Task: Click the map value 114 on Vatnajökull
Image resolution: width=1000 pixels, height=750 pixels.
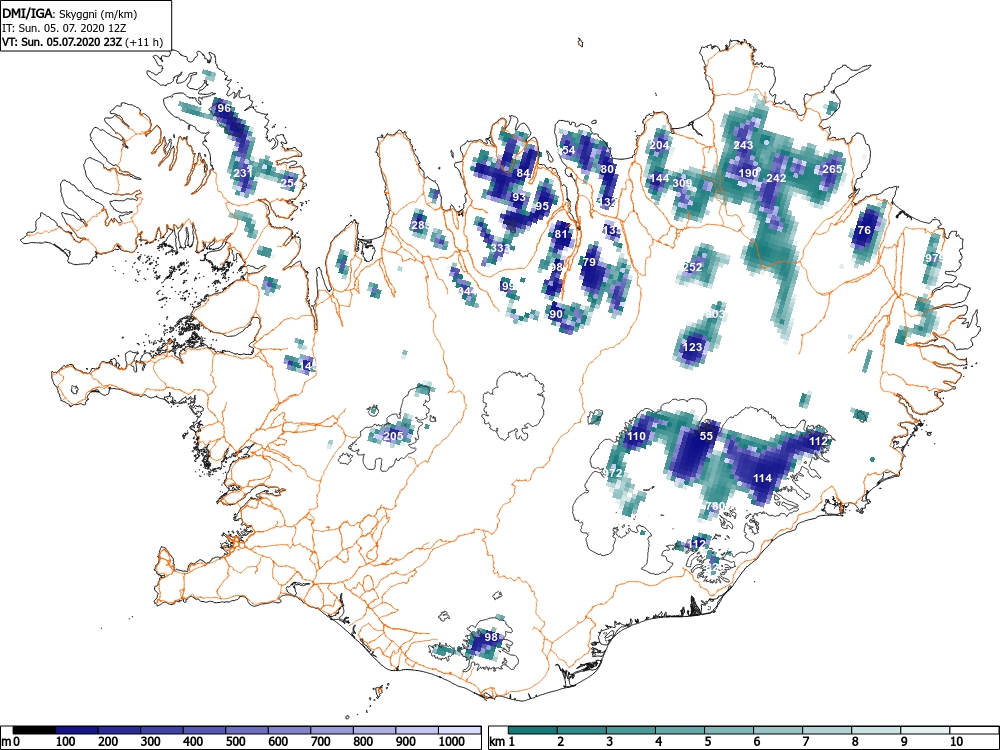Action: pos(763,478)
